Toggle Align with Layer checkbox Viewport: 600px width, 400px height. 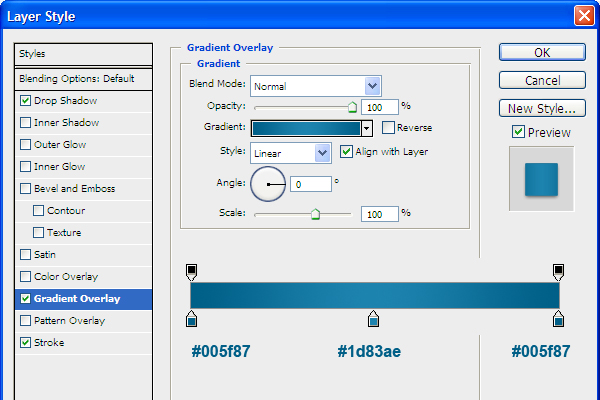click(346, 152)
